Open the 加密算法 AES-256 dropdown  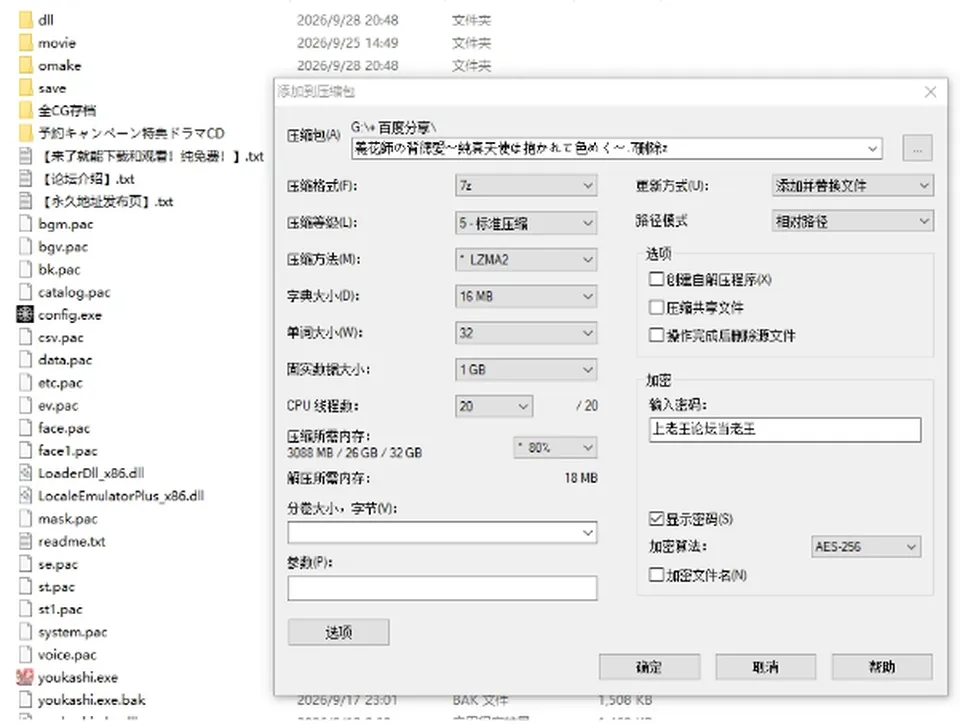(866, 547)
